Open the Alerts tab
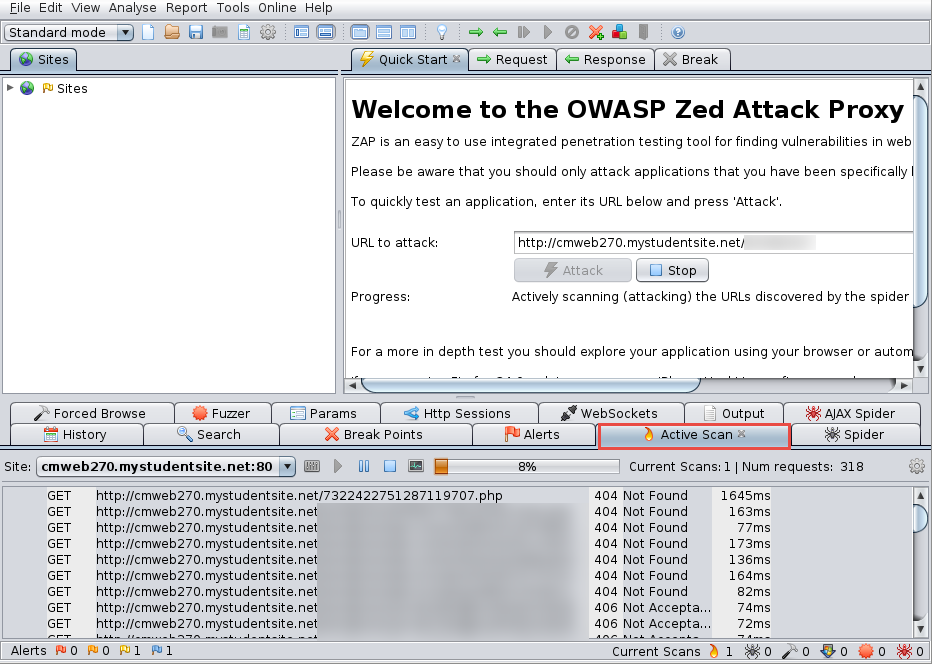This screenshot has width=932, height=664. (x=534, y=435)
